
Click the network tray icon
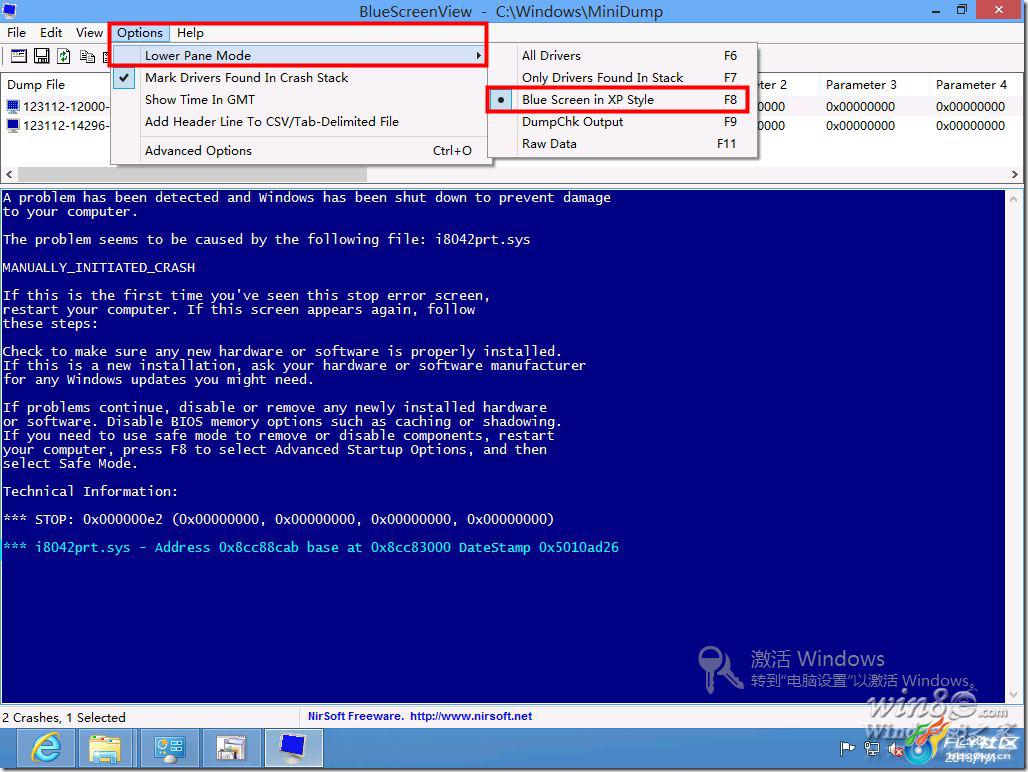click(x=872, y=748)
